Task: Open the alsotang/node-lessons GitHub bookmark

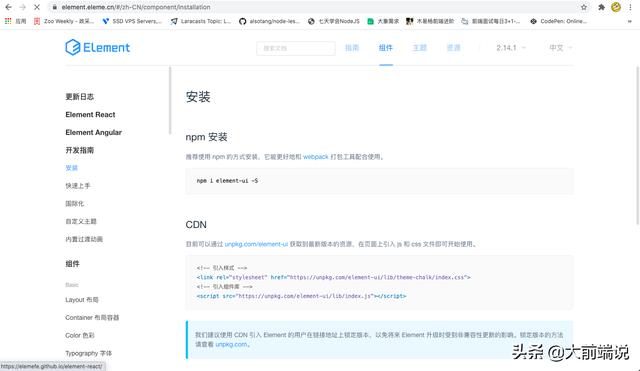Action: 269,21
